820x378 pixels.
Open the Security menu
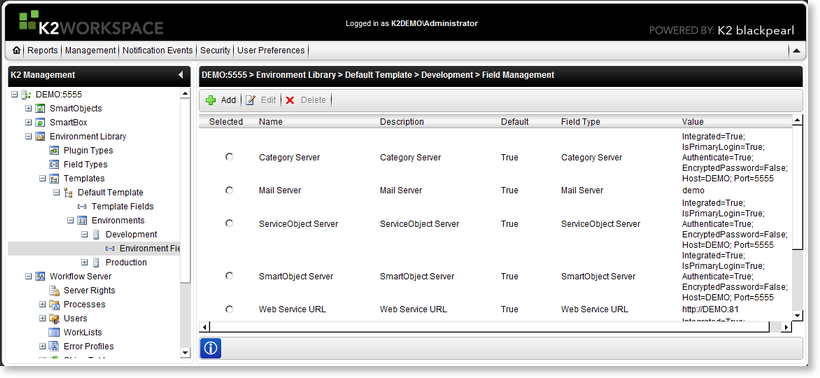pyautogui.click(x=215, y=51)
